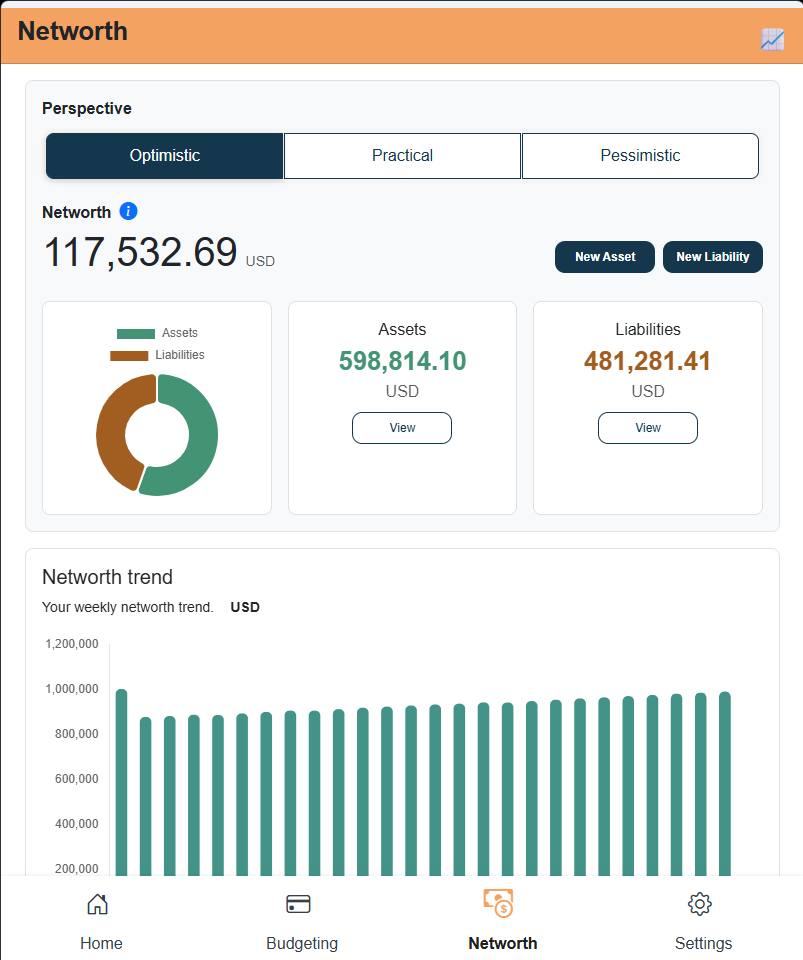Click the Networth label in bottom navigation
Screen dimensions: 803x960
coord(502,943)
